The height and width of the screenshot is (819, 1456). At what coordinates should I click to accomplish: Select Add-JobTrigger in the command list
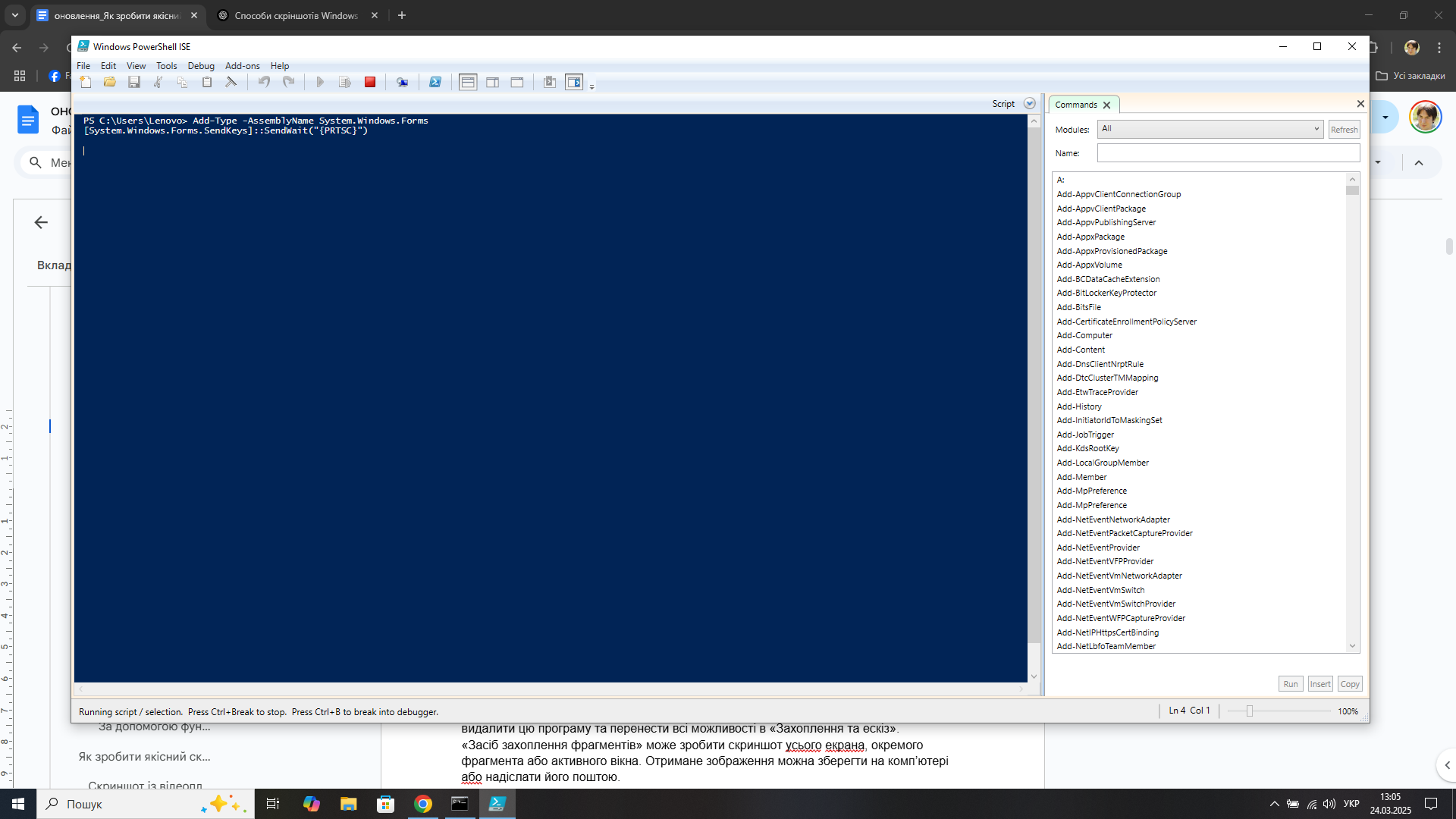(x=1085, y=435)
